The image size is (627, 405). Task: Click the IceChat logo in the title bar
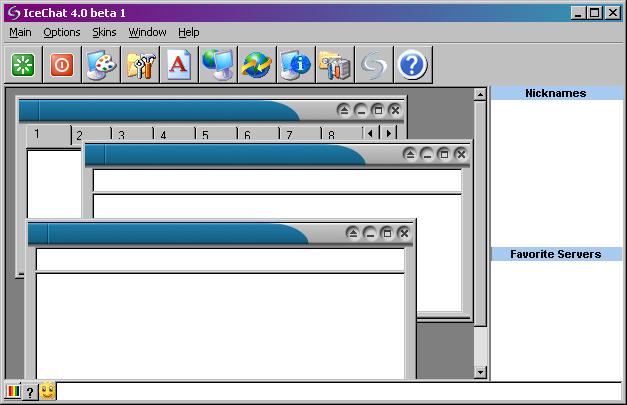tap(14, 13)
